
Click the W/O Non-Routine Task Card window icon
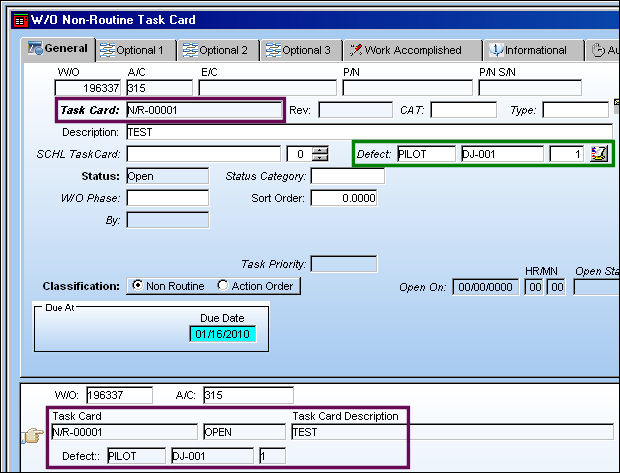tap(20, 20)
